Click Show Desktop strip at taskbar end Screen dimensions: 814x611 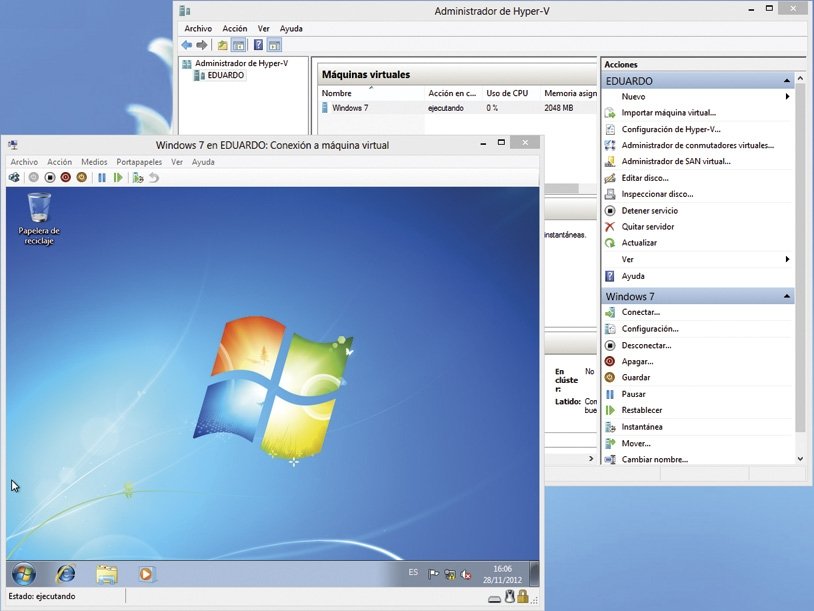(534, 574)
